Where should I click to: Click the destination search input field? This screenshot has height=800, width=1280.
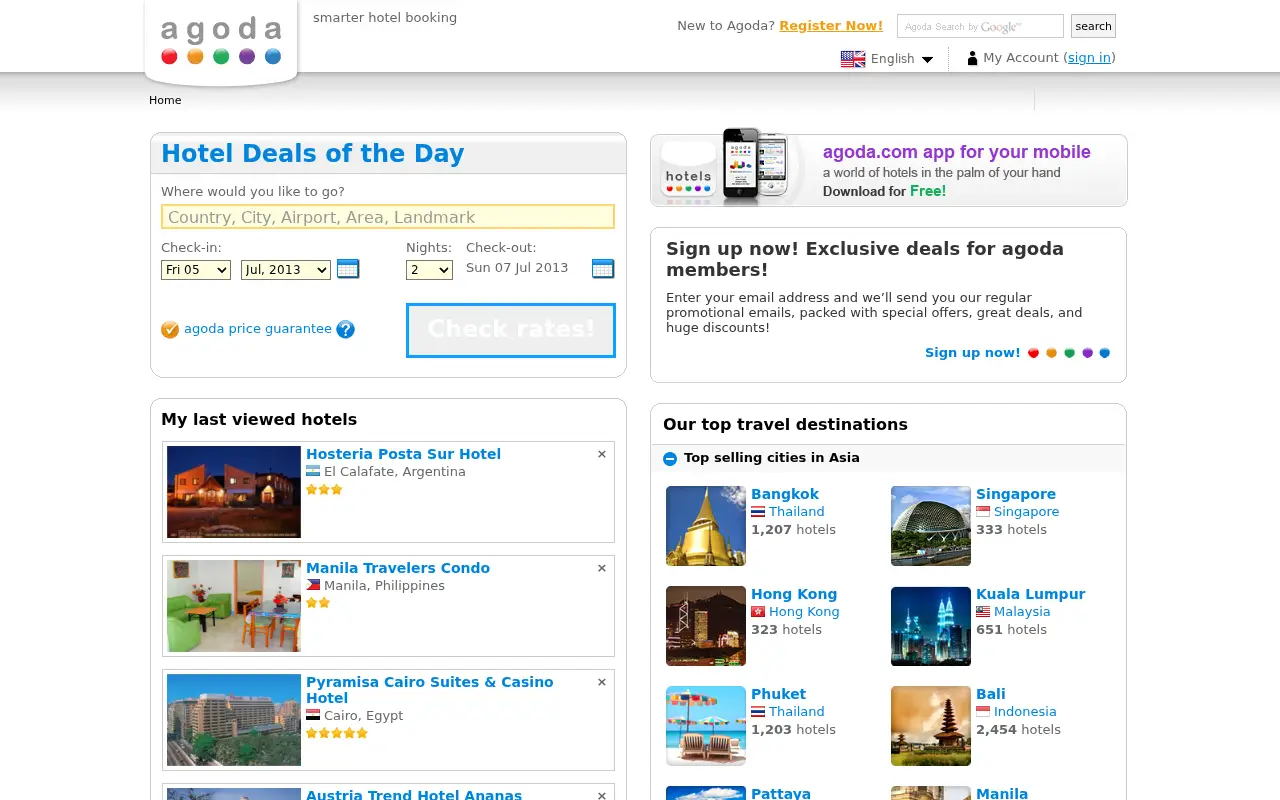click(x=388, y=217)
